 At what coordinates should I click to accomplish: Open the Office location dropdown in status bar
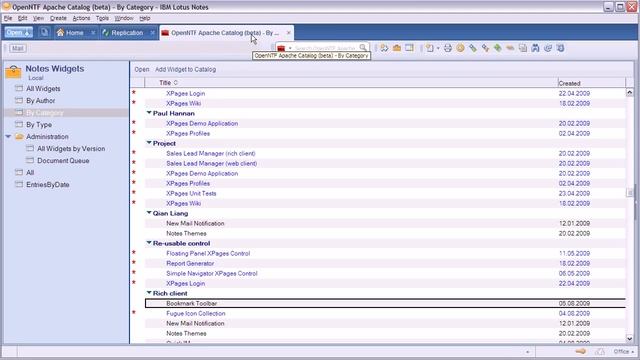(x=624, y=351)
